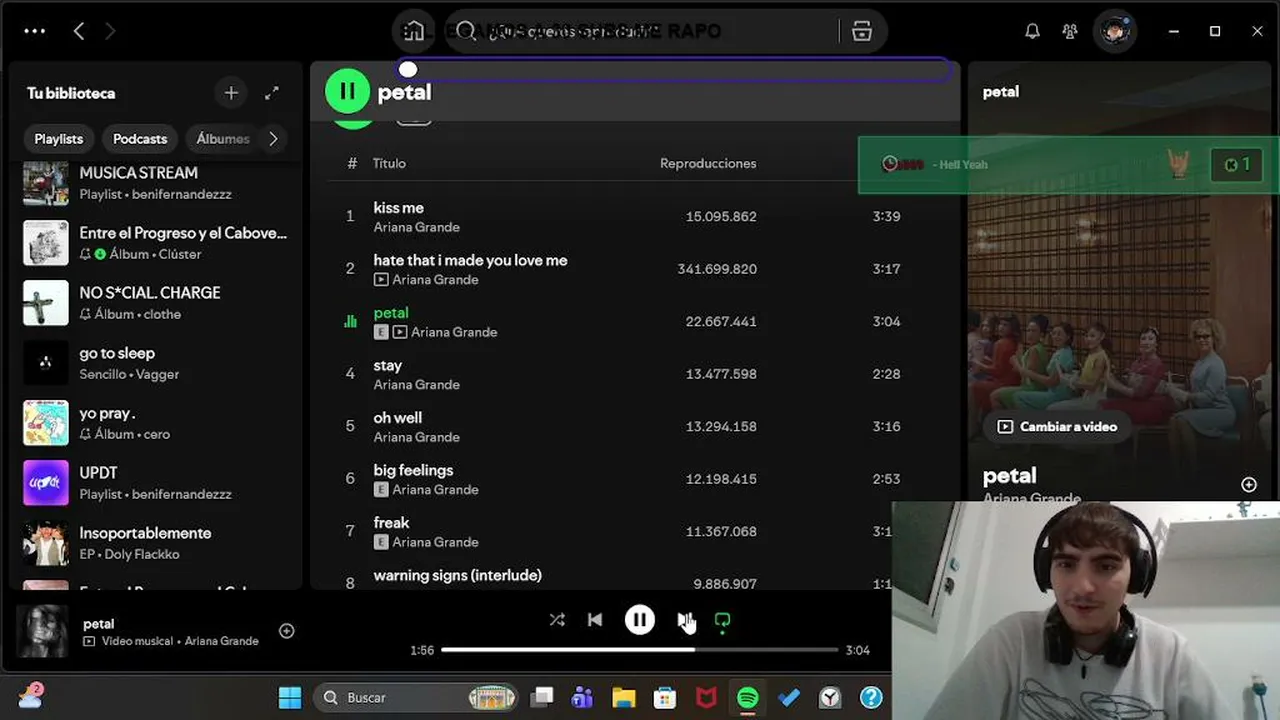Open the Browse icon beside the search field
This screenshot has height=720, width=1280.
[x=862, y=31]
